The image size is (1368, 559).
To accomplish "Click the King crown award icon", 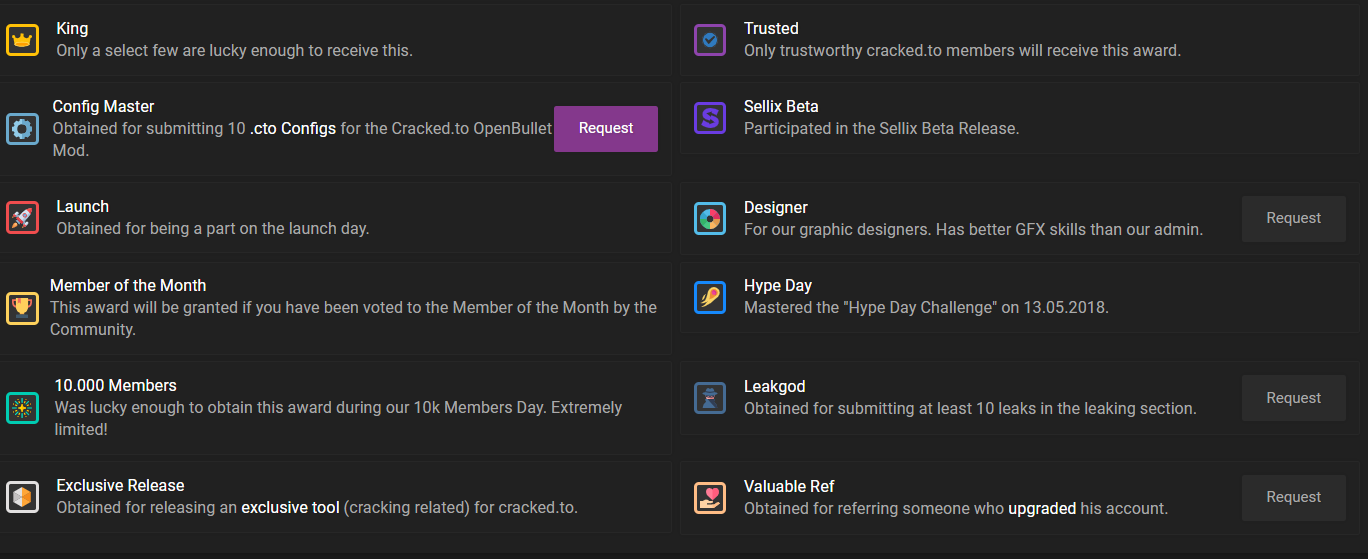I will tap(22, 40).
